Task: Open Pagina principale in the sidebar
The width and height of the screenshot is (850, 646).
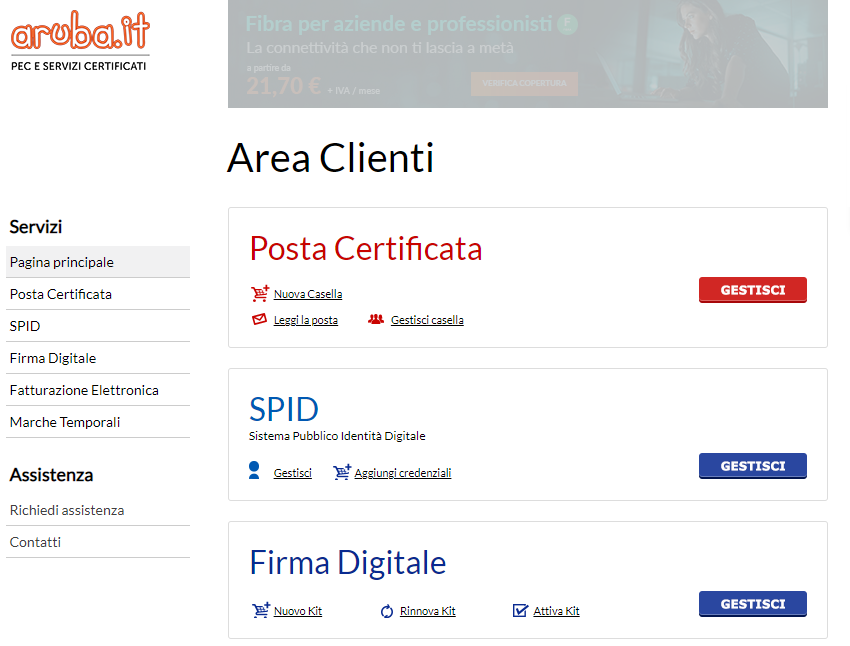Action: tap(98, 262)
